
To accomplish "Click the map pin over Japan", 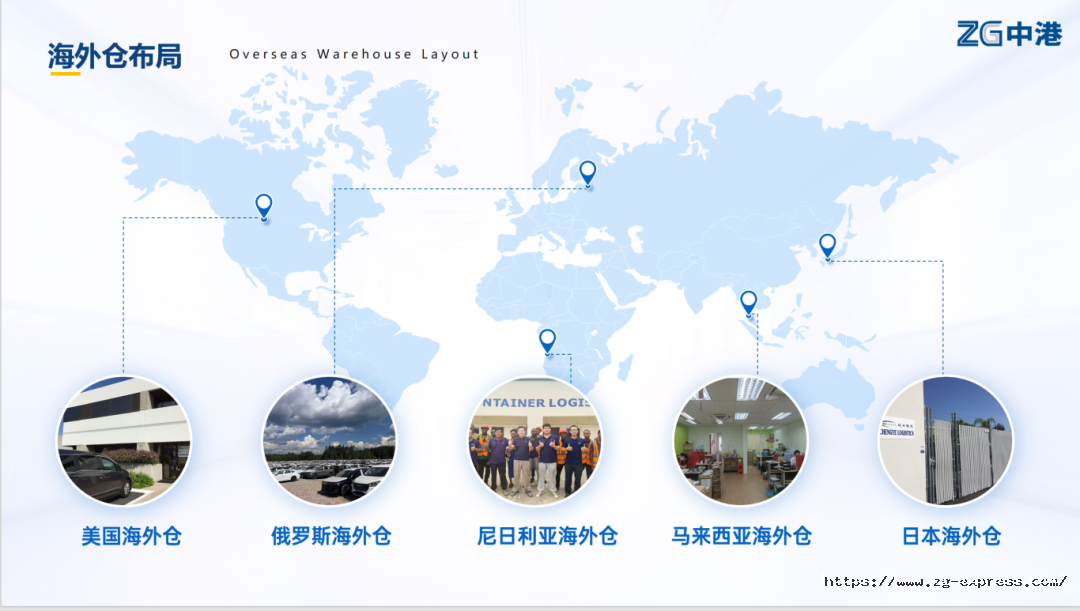I will [x=828, y=247].
